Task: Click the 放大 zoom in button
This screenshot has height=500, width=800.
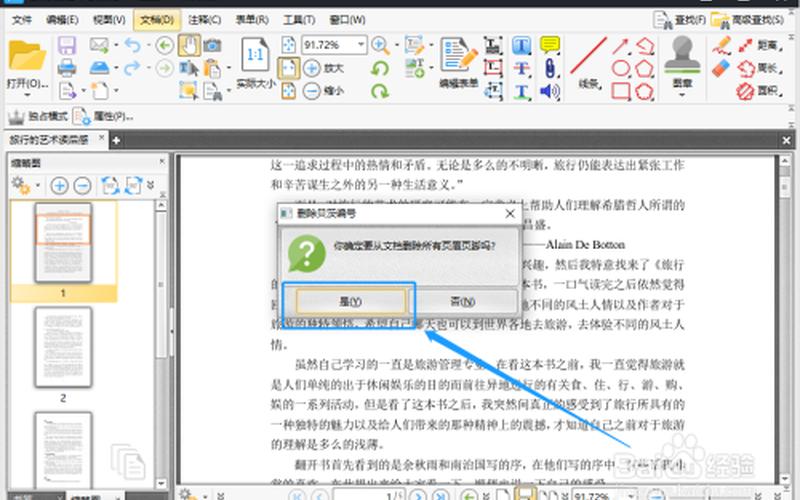Action: 323,68
